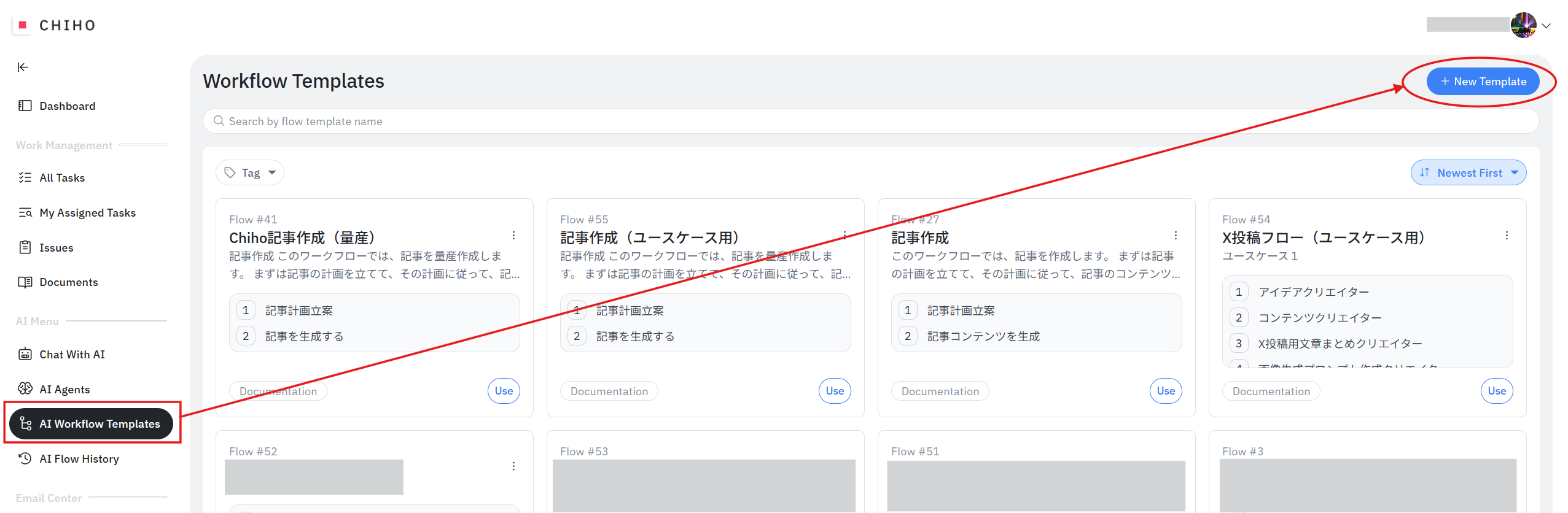Click the New Template button

click(x=1482, y=82)
